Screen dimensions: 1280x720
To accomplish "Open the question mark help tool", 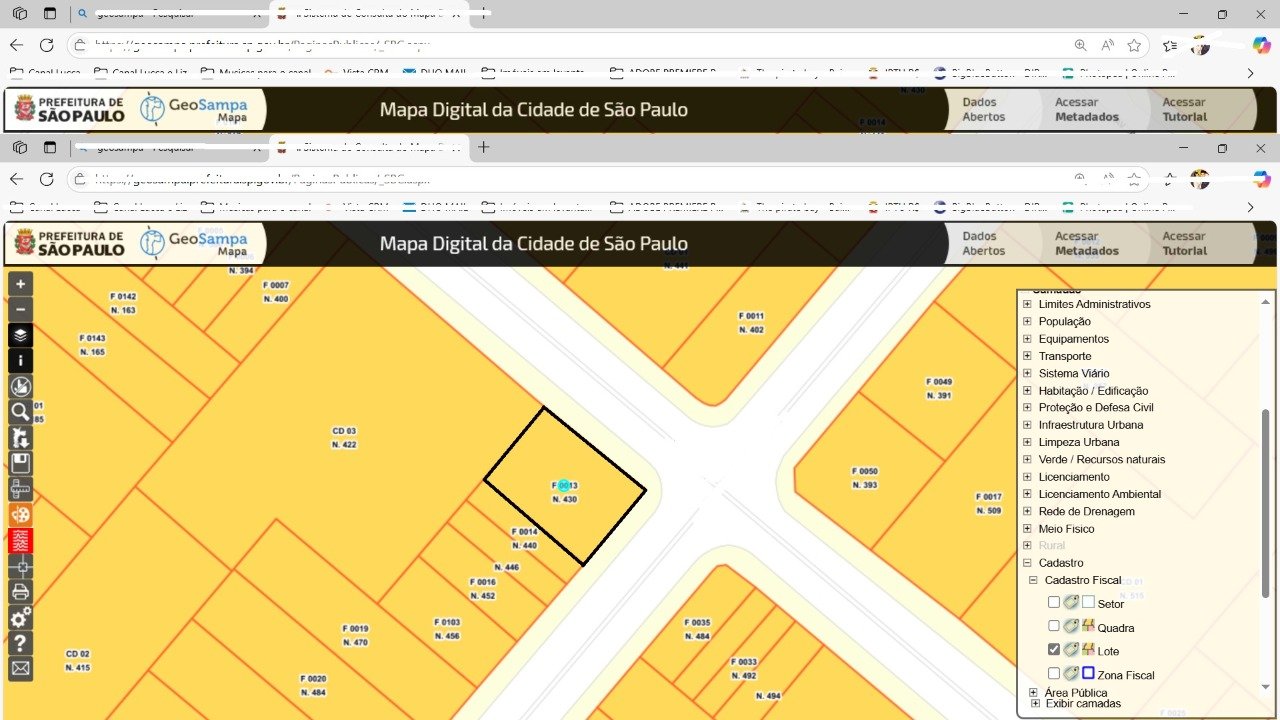I will (20, 643).
